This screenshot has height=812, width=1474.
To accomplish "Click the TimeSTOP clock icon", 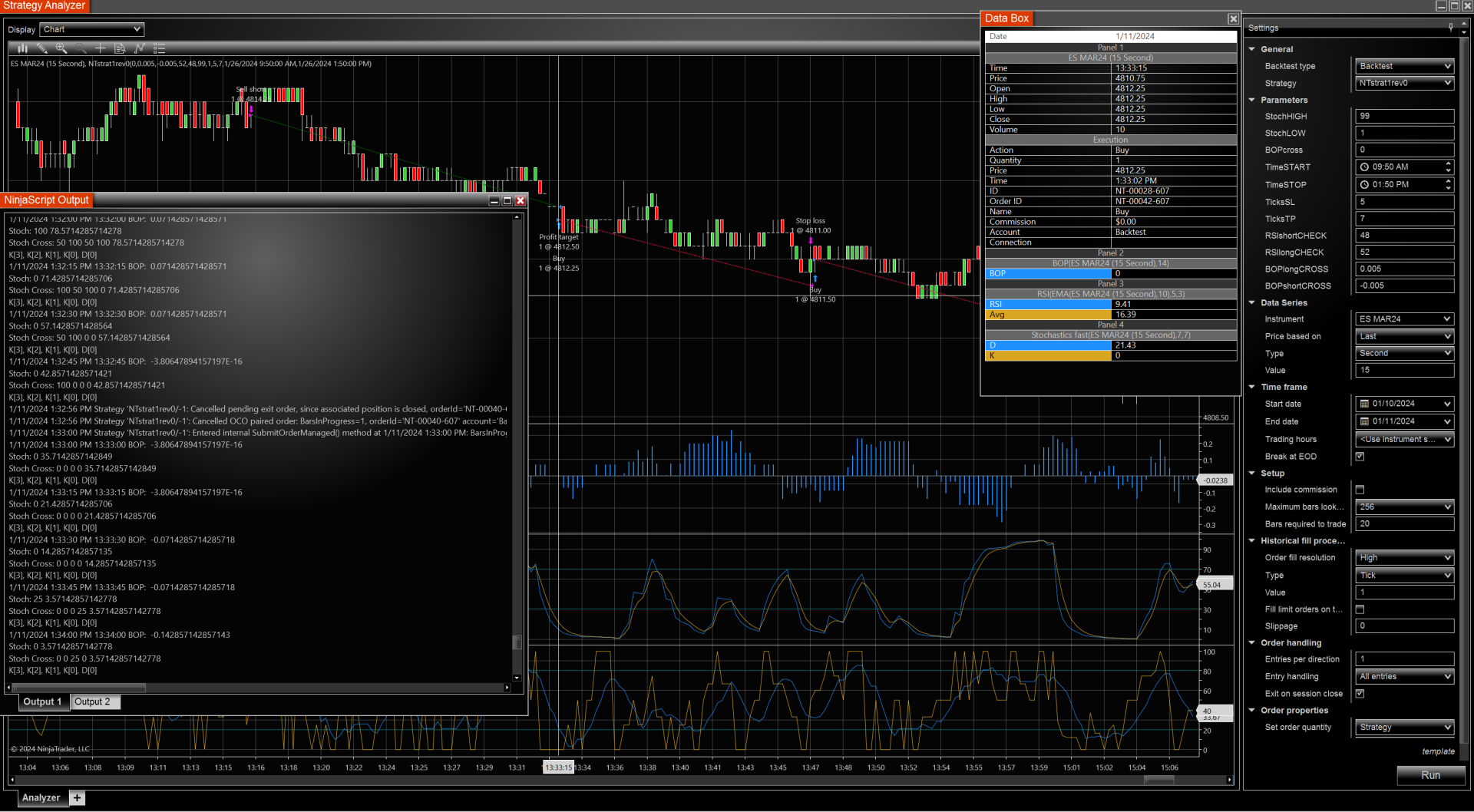I will click(x=1364, y=185).
